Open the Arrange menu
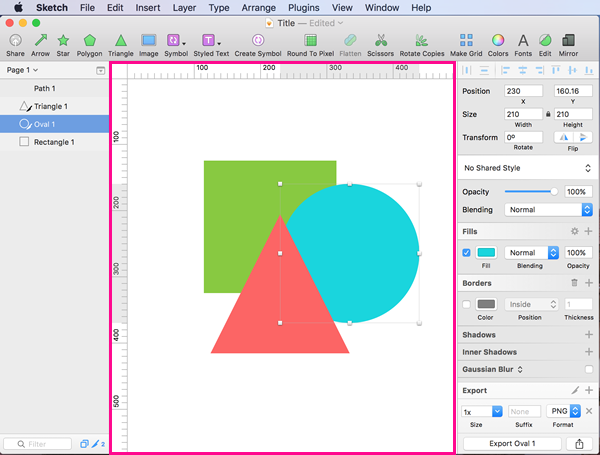Screen dimensions: 600x455 click(x=258, y=8)
